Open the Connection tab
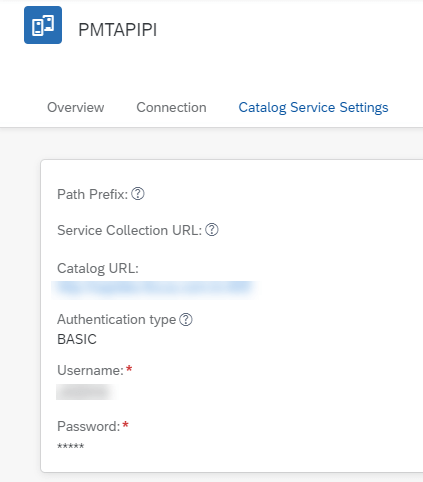The image size is (423, 482). (171, 107)
